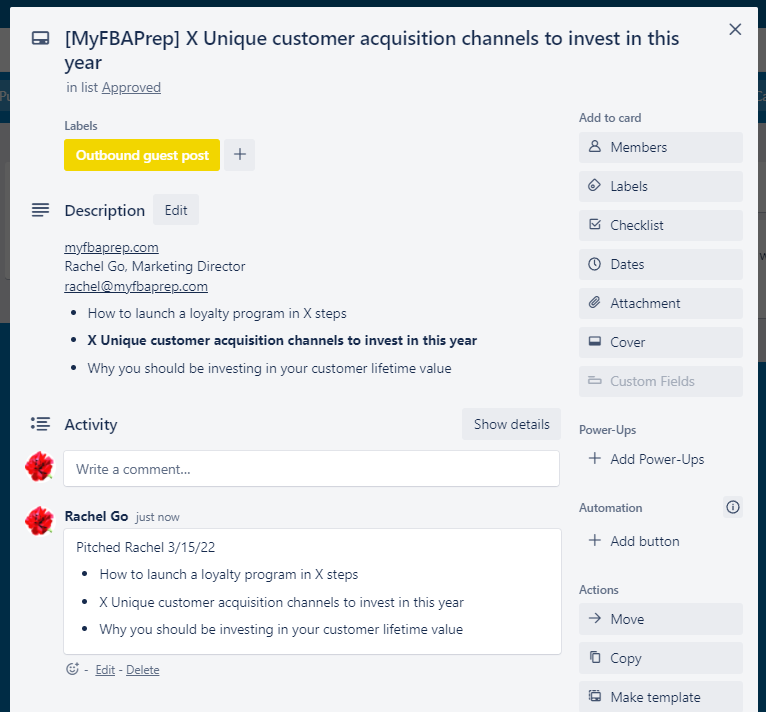766x712 pixels.
Task: Close the card dialog with the X
Action: pyautogui.click(x=735, y=29)
